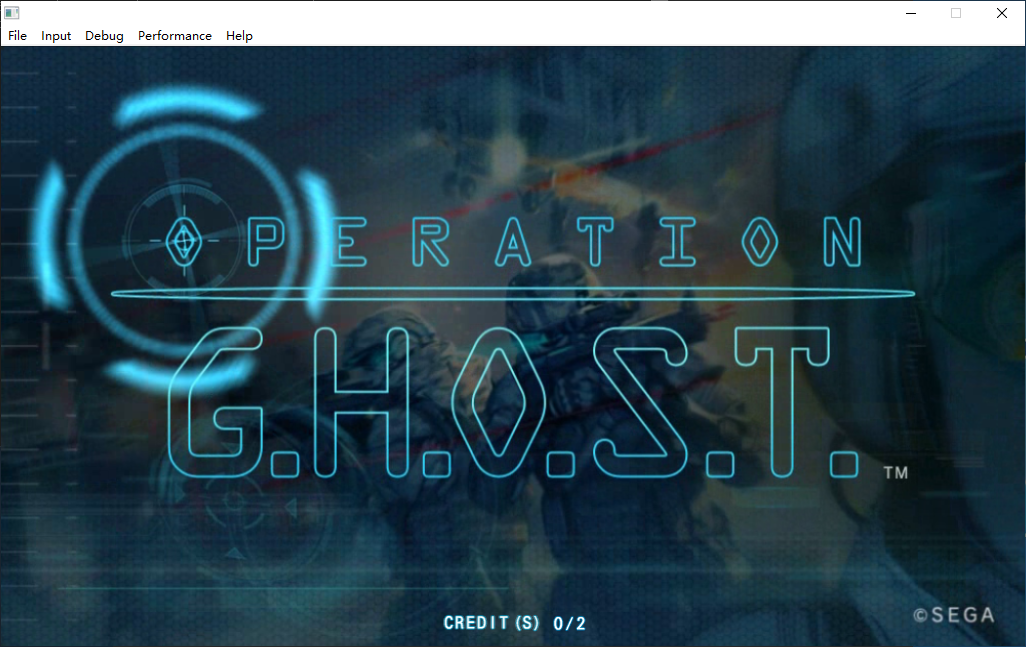1026x647 pixels.
Task: Open the File menu
Action: pyautogui.click(x=17, y=35)
